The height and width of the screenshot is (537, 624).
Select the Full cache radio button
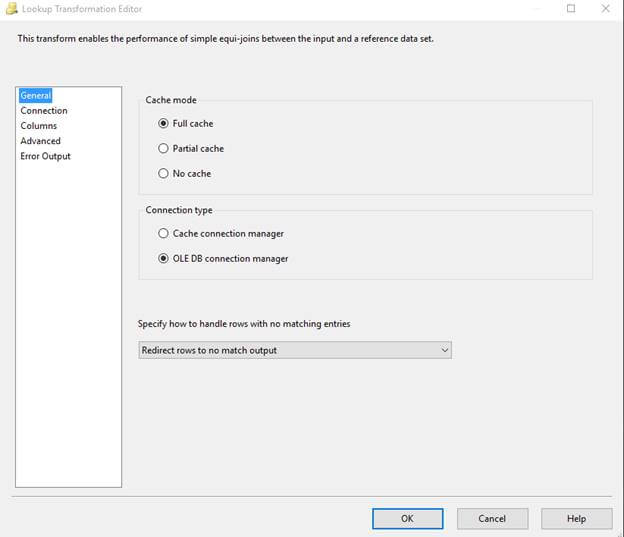163,124
